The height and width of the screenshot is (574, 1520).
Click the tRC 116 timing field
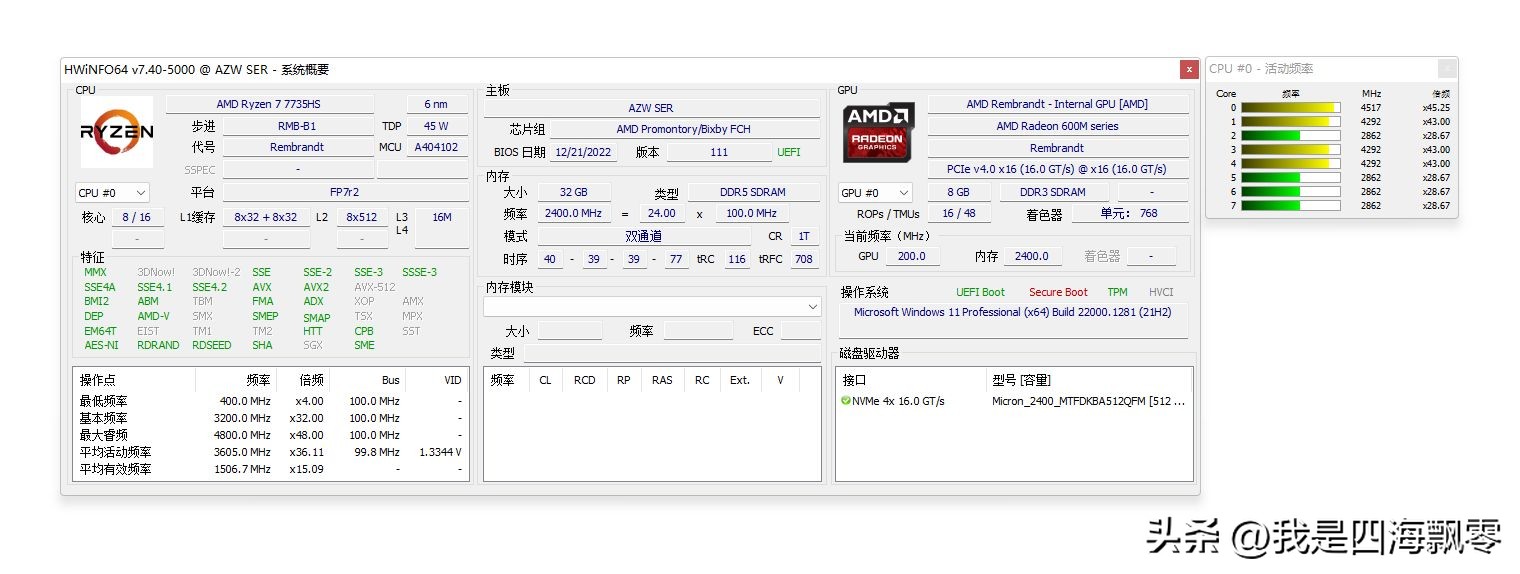(737, 259)
